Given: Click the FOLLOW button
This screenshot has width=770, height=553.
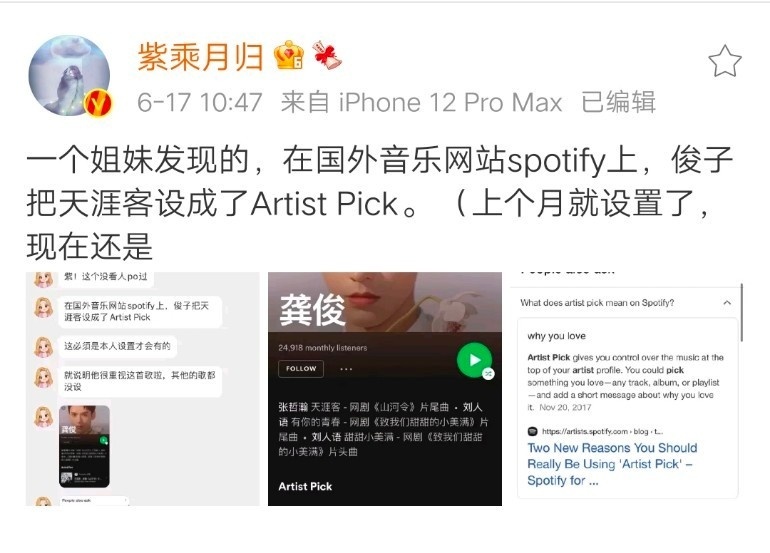Looking at the screenshot, I should tap(301, 369).
